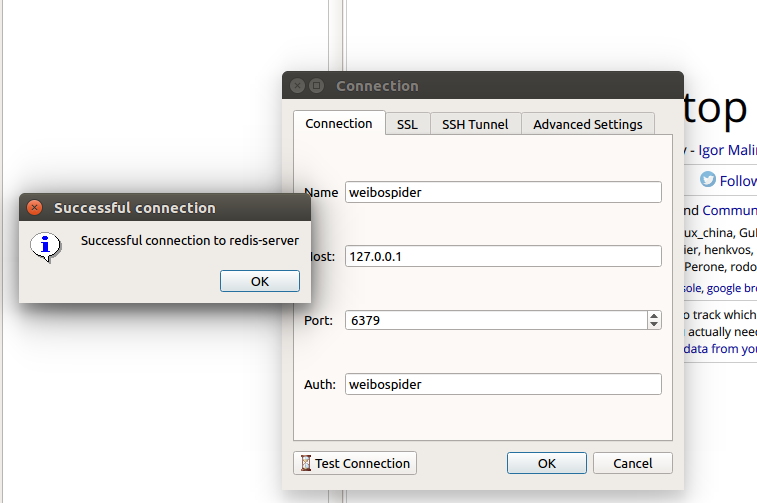Click the Connection dialog title bar text
The image size is (757, 503).
(377, 86)
